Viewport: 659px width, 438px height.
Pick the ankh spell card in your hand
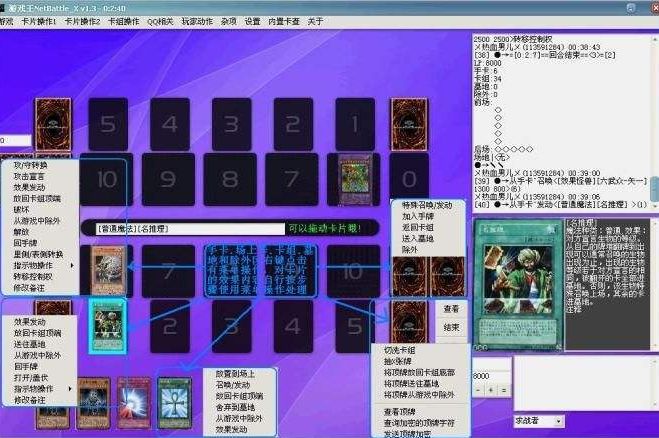[x=174, y=403]
